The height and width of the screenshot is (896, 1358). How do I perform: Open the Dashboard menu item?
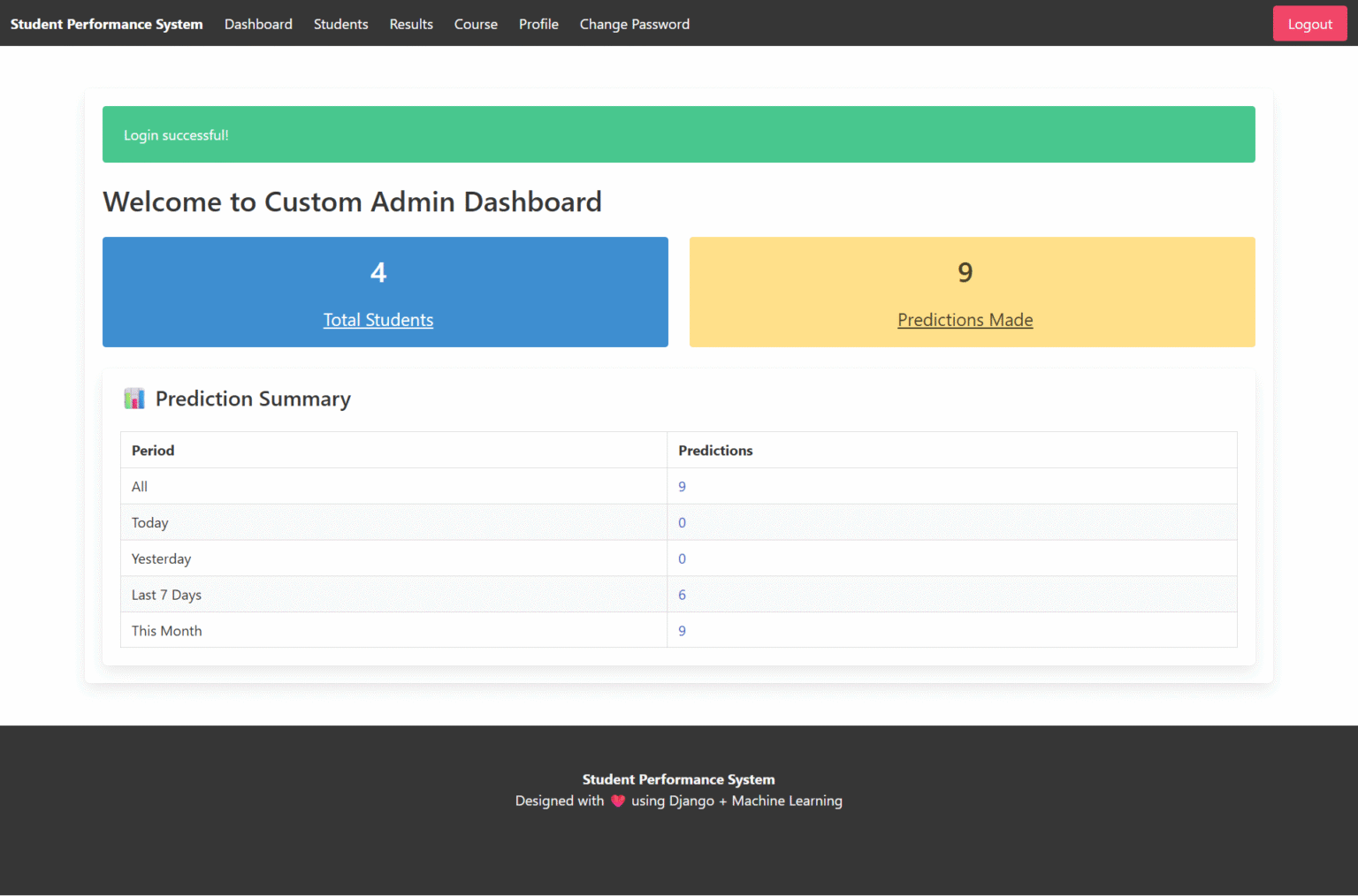[x=258, y=24]
